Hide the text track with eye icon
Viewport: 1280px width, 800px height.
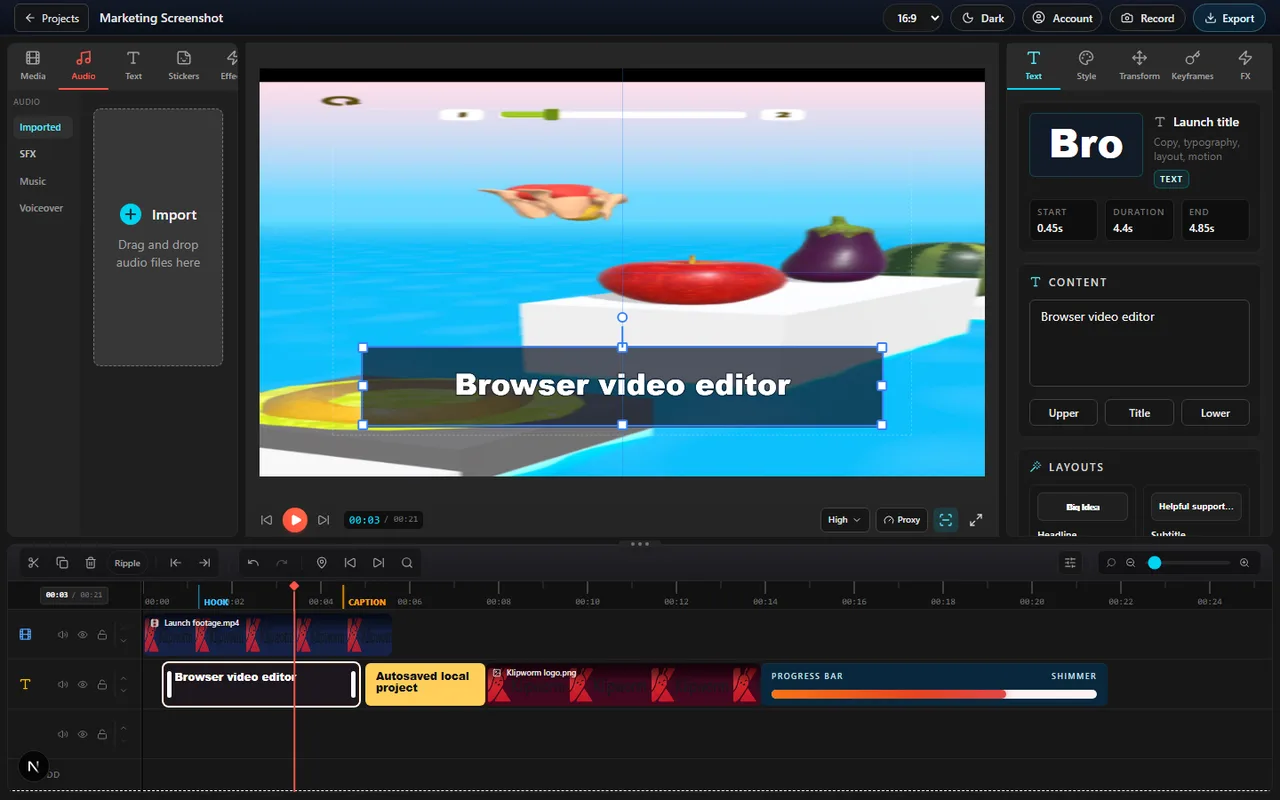coord(83,685)
